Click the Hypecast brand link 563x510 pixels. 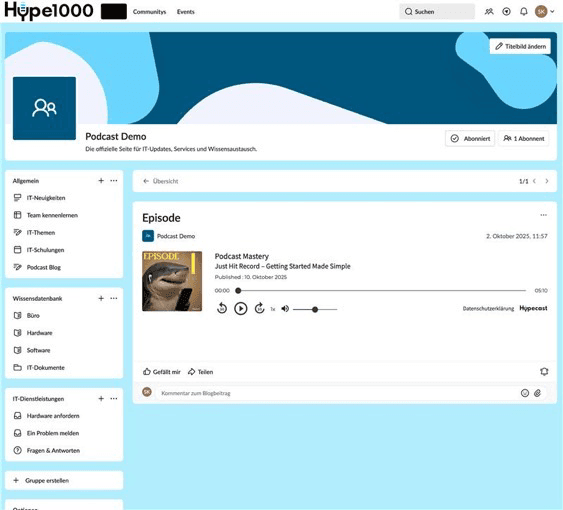pyautogui.click(x=533, y=308)
